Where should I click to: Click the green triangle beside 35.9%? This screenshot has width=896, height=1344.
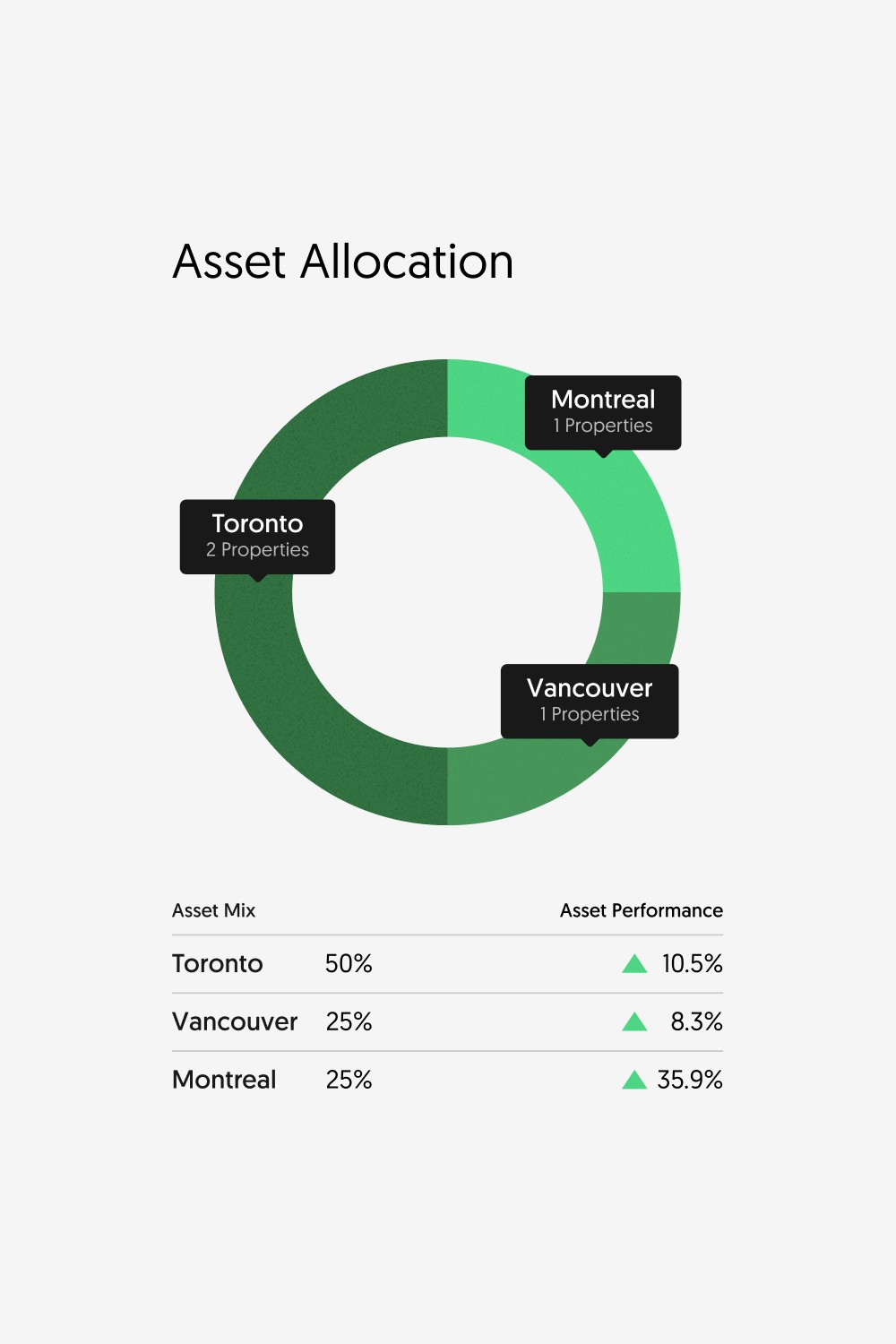pos(634,1080)
